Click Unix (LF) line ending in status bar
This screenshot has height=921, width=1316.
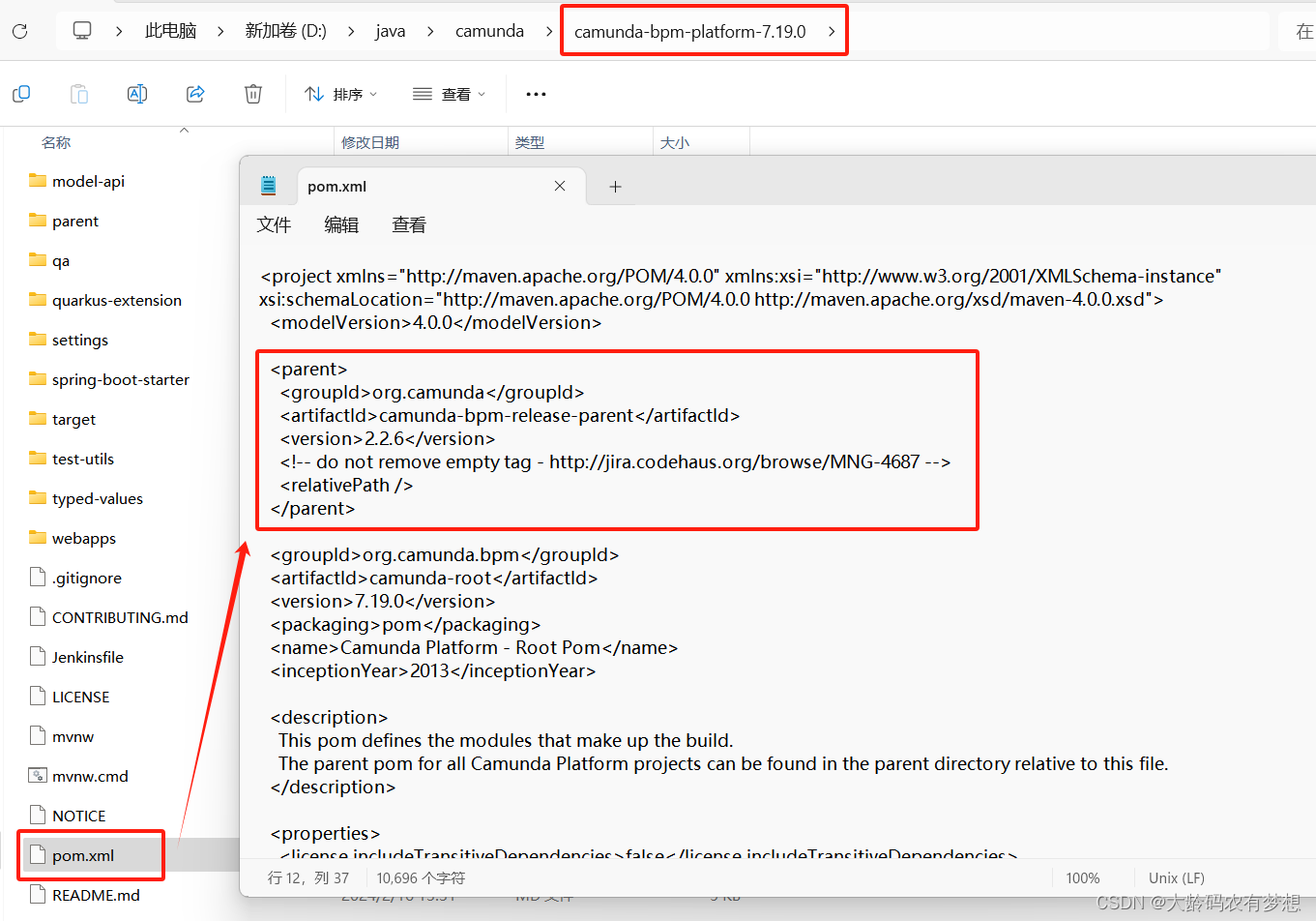click(x=1177, y=877)
